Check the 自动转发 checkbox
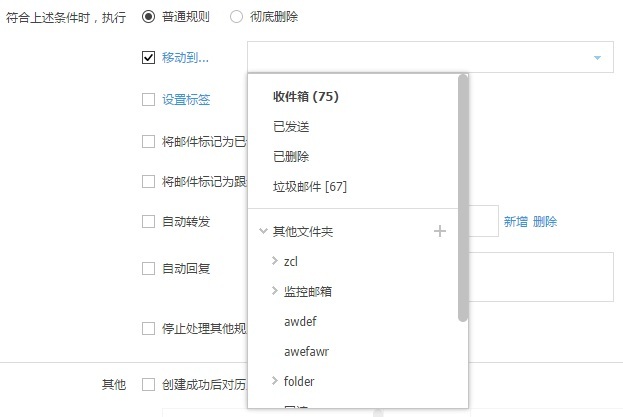This screenshot has width=623, height=417. click(149, 221)
